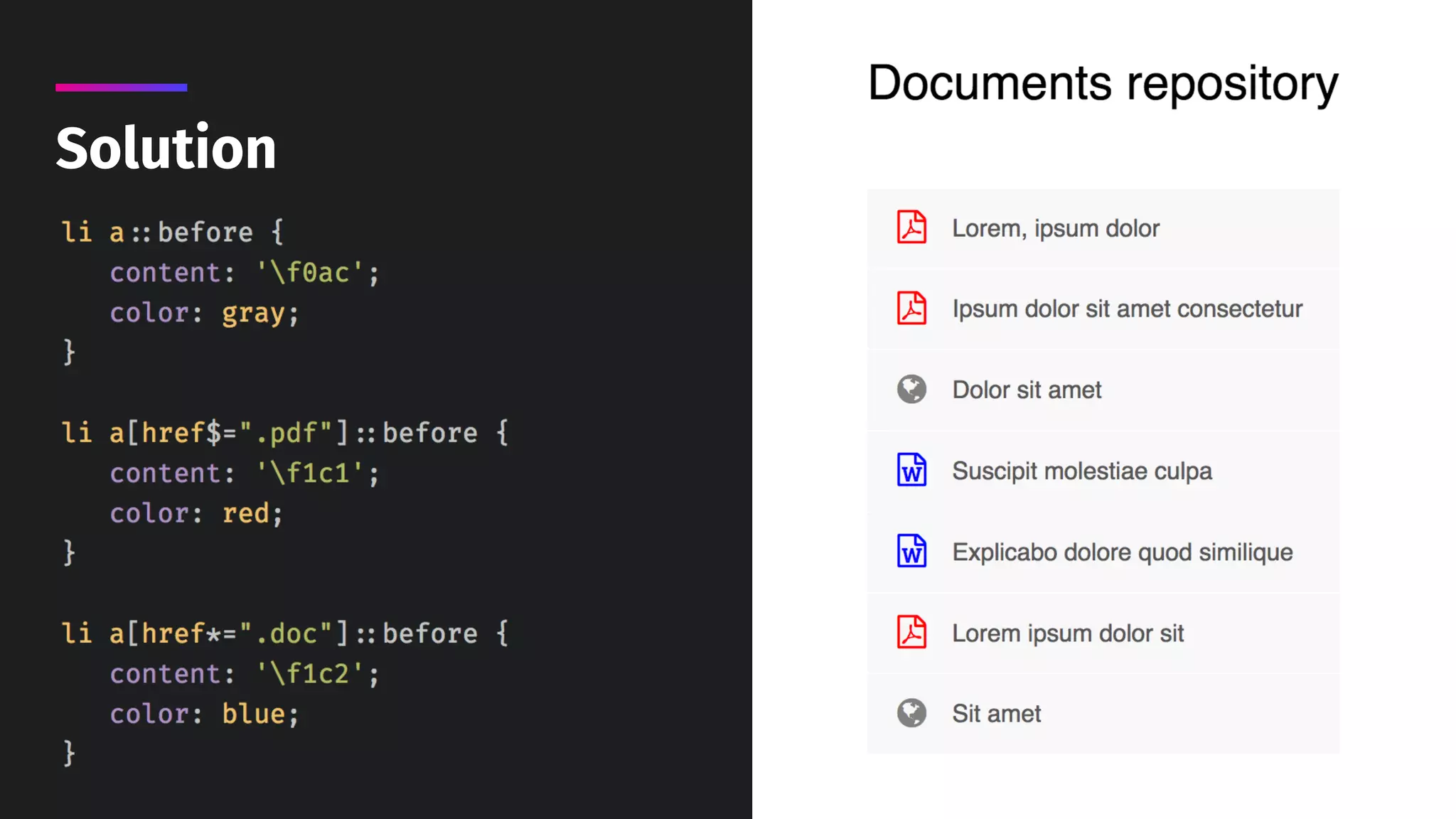This screenshot has width=1456, height=819.
Task: Open the Lorem ipsum dolor sit link
Action: [1068, 633]
